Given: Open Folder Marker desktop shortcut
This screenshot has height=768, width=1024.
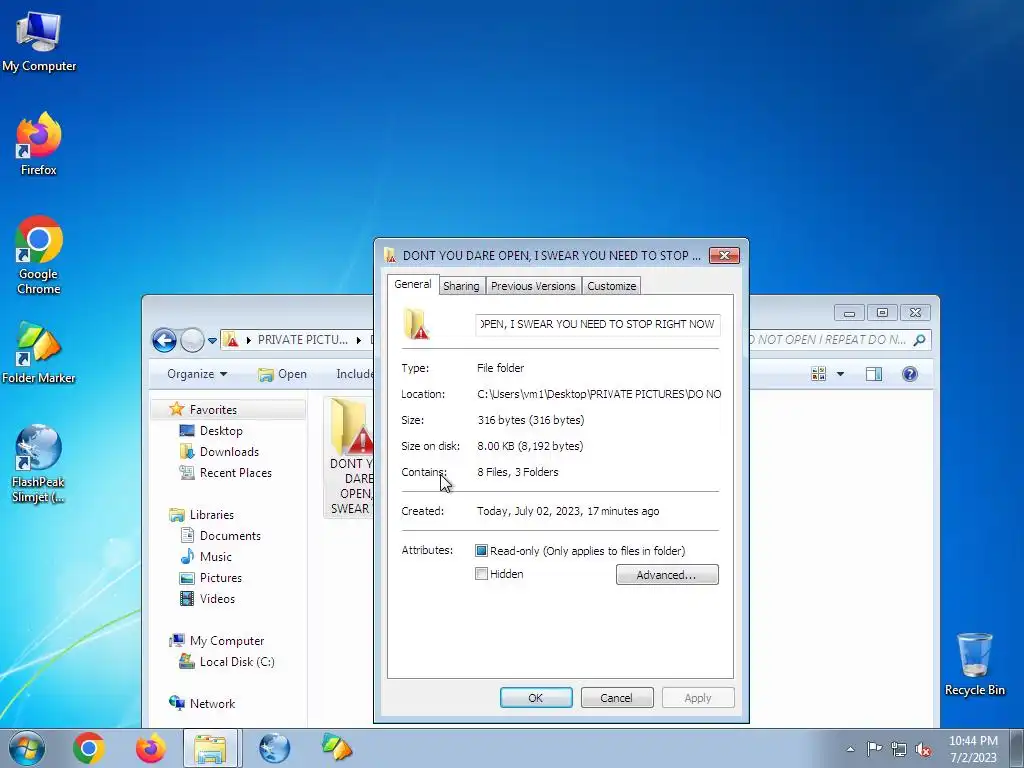Looking at the screenshot, I should point(39,353).
